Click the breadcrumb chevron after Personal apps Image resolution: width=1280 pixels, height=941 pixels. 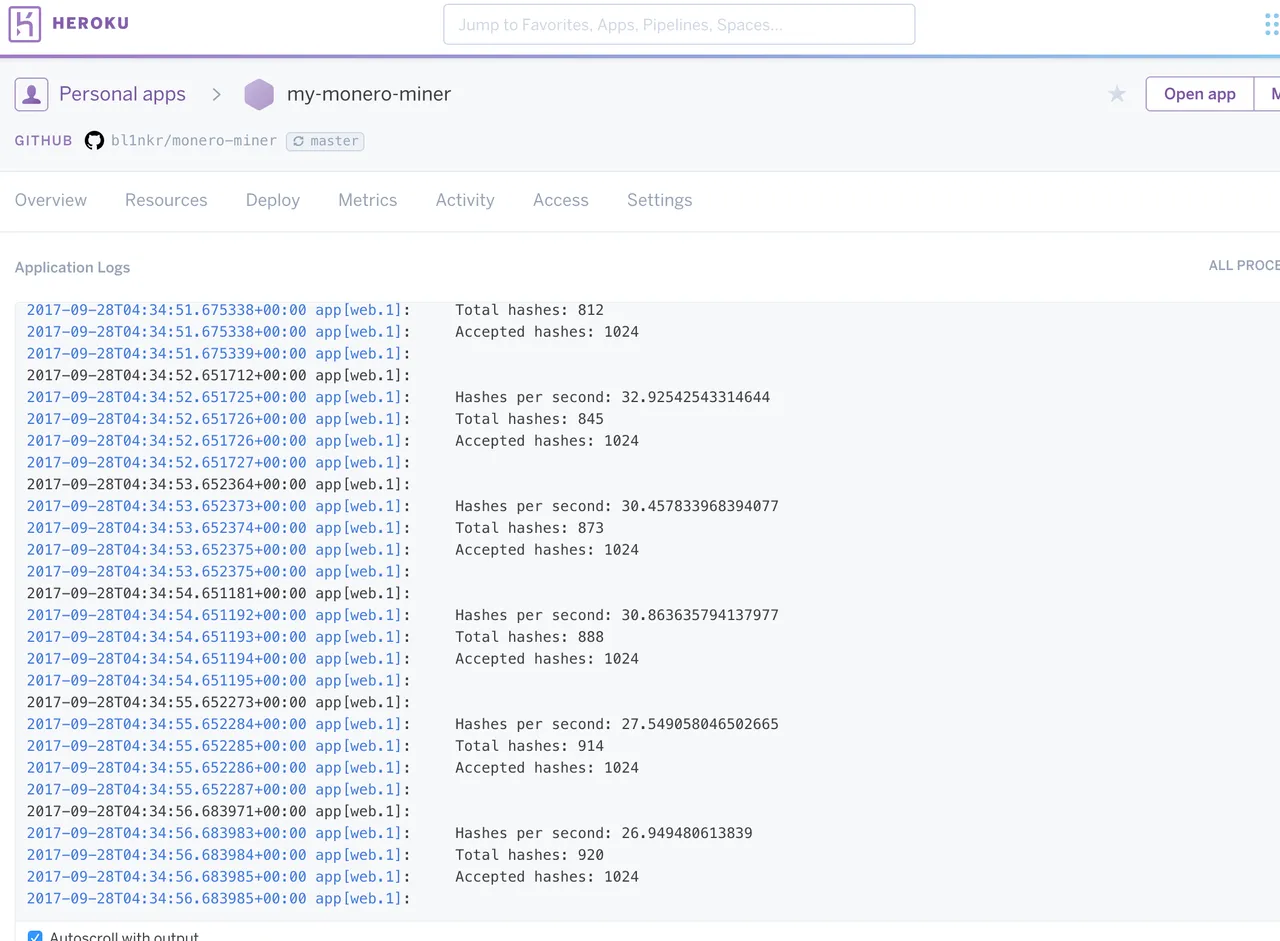[x=216, y=94]
